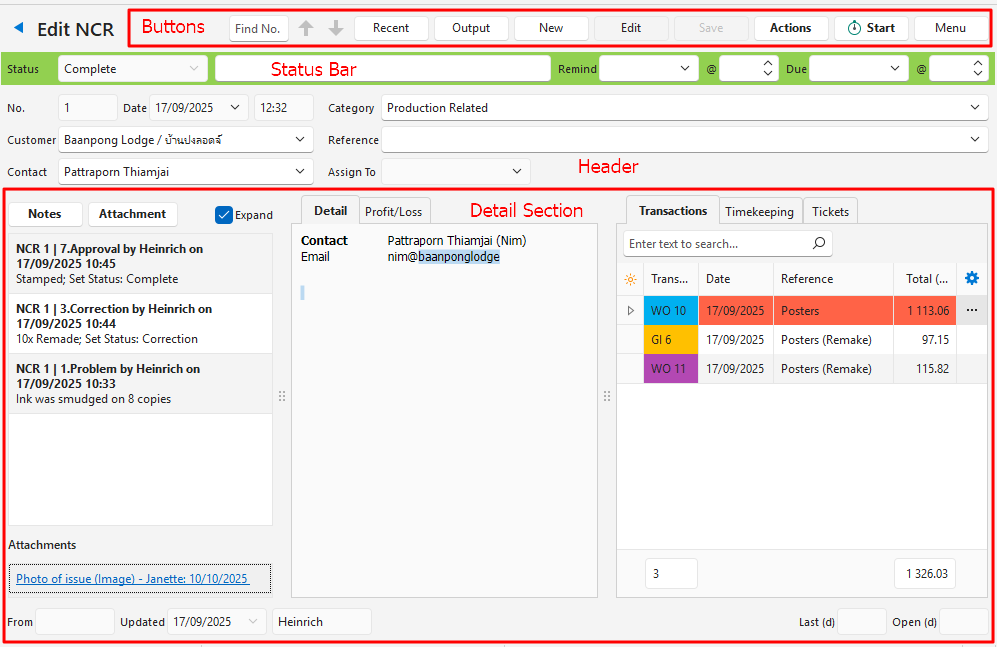Toggle the Expand checkbox

tap(225, 214)
